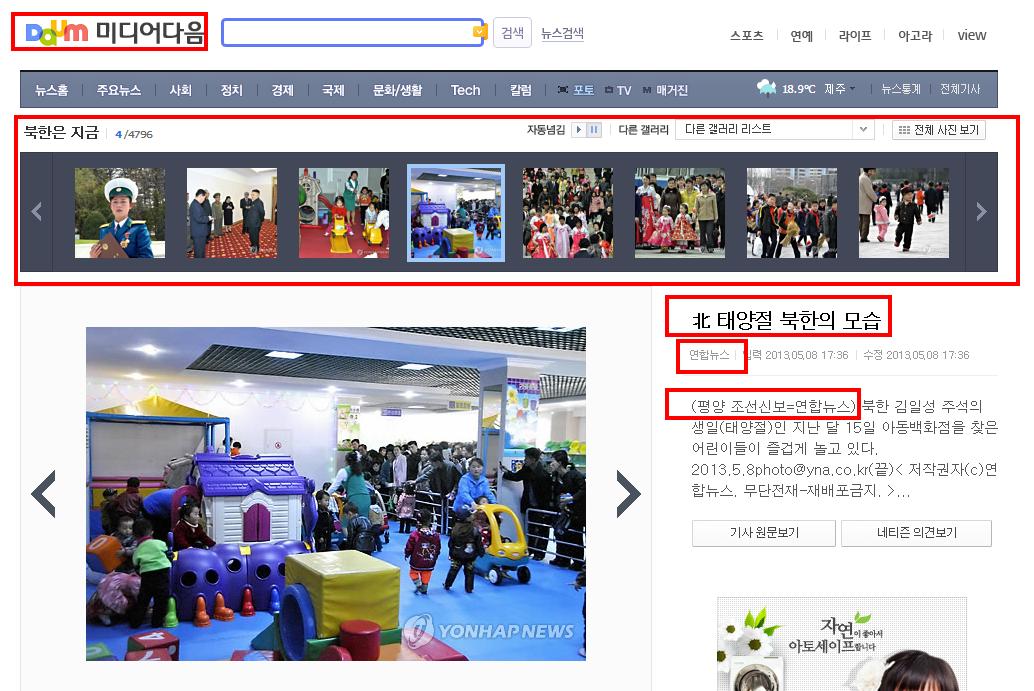Viewport: 1034px width, 691px height.
Task: Click the 검색 search button
Action: pos(512,33)
